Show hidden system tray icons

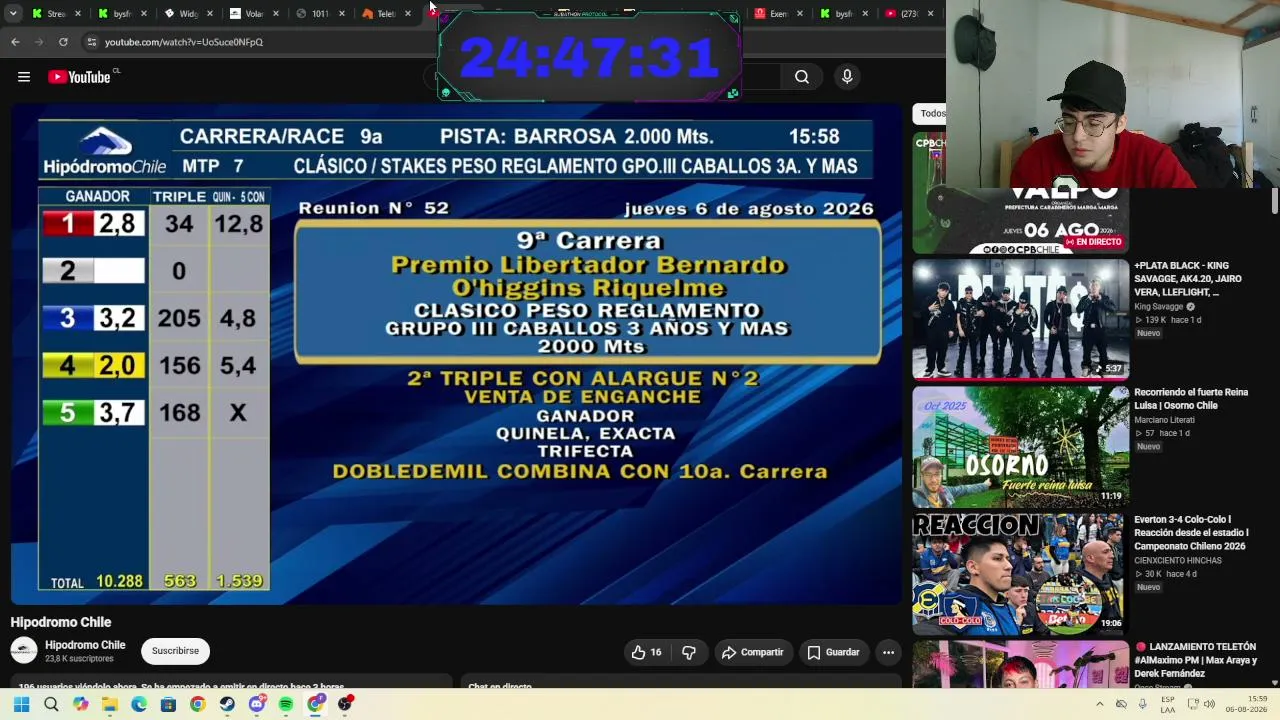(1099, 704)
